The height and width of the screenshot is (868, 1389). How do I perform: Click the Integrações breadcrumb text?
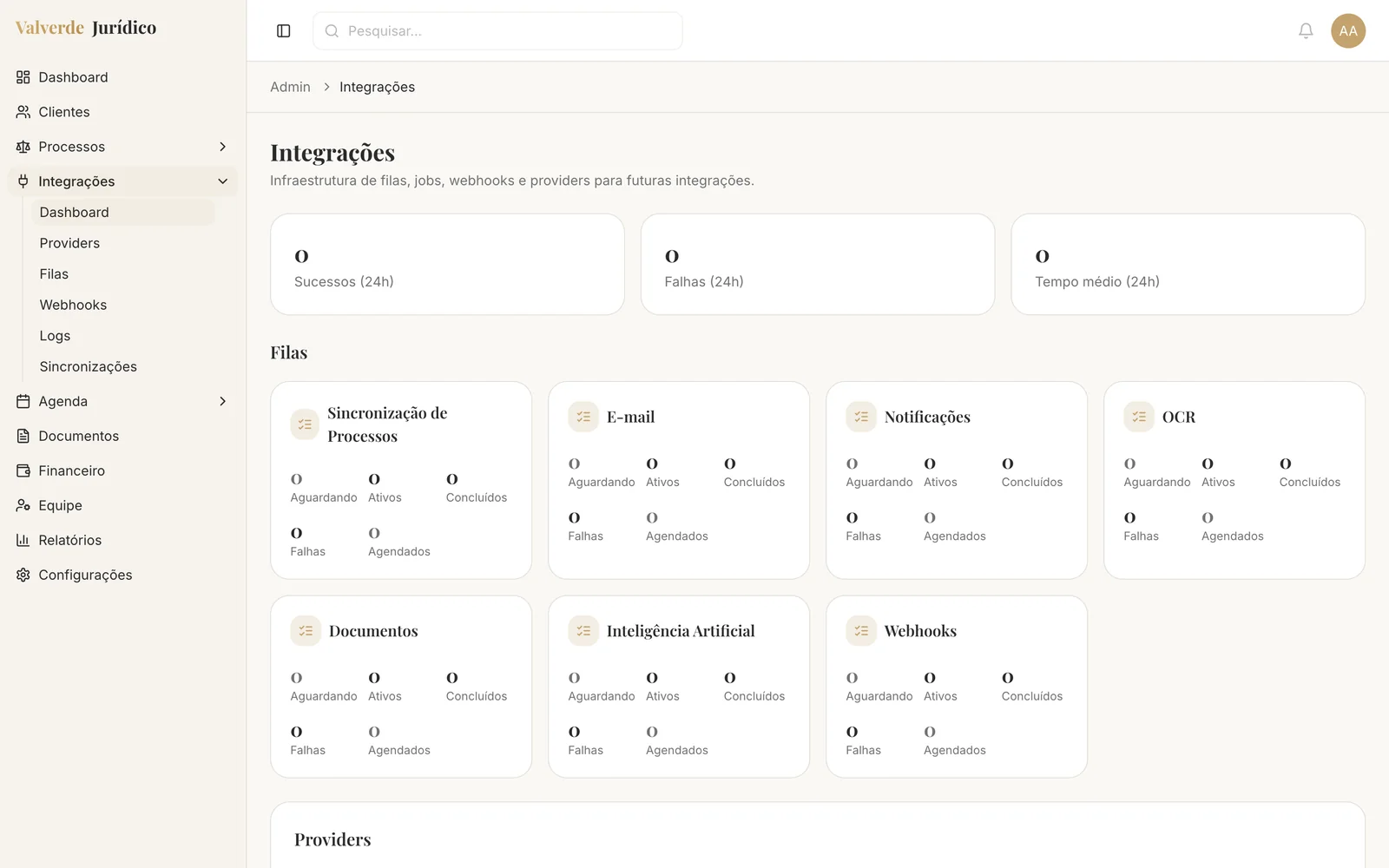coord(377,87)
